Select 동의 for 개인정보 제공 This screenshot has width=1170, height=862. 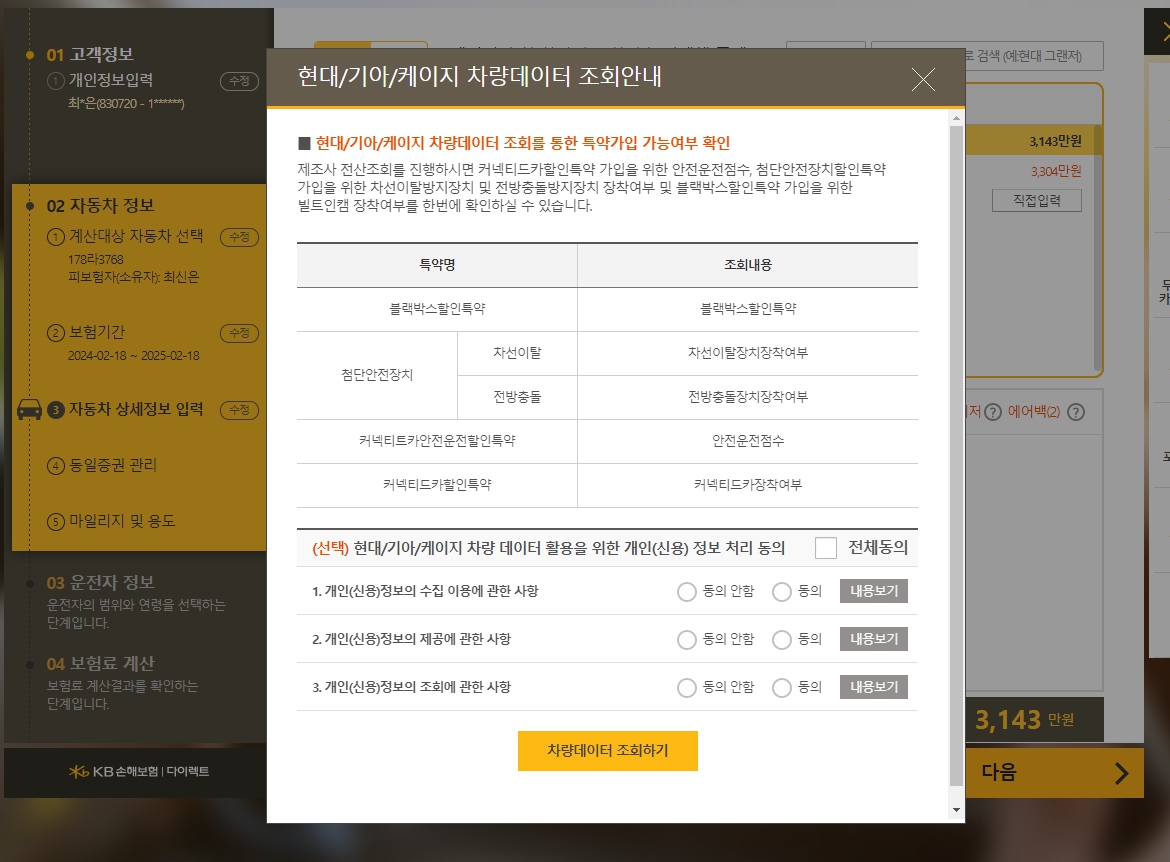click(781, 640)
